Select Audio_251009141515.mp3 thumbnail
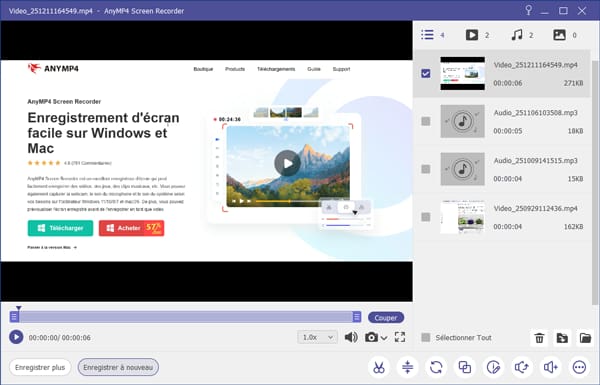The image size is (600, 385). tap(462, 169)
